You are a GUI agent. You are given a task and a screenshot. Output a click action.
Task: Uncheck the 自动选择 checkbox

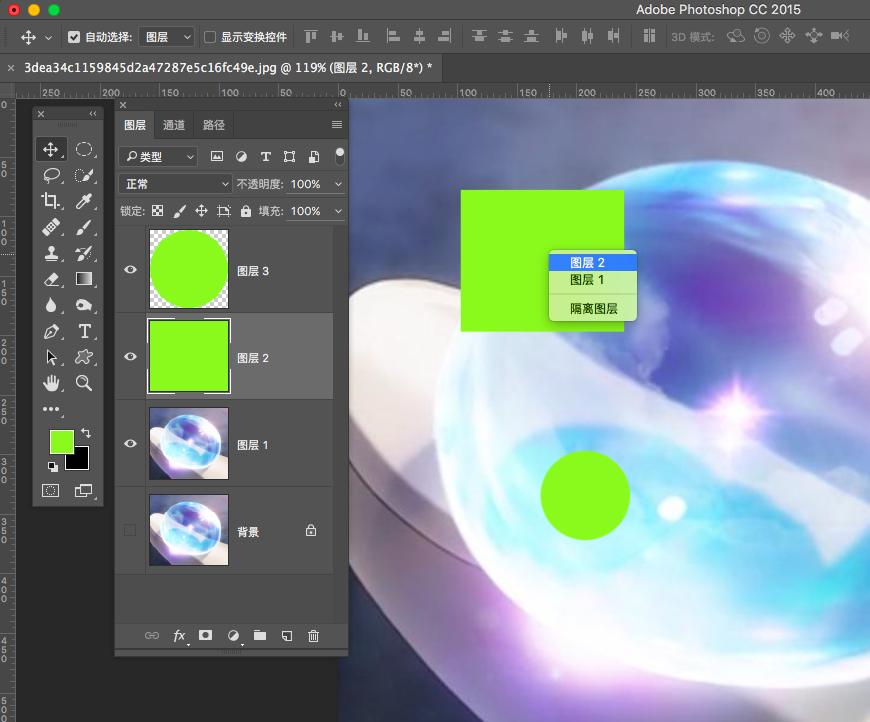74,37
